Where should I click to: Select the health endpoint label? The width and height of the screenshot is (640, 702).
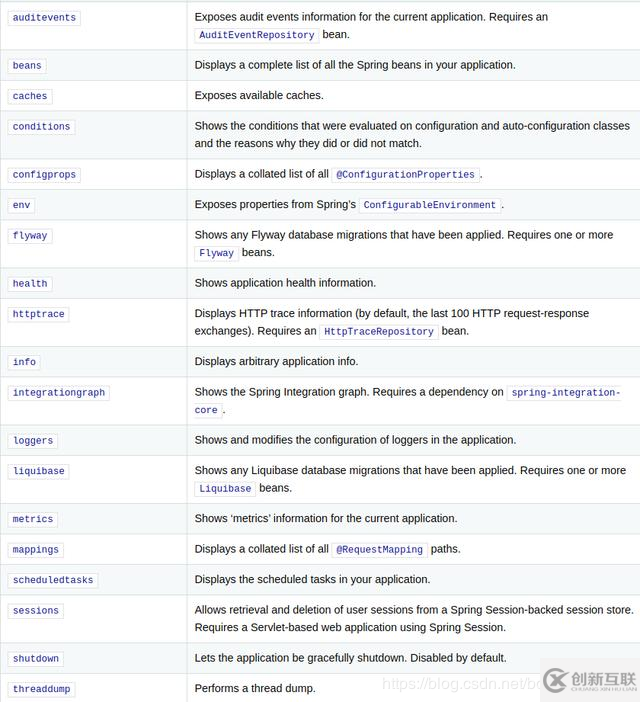coord(30,284)
